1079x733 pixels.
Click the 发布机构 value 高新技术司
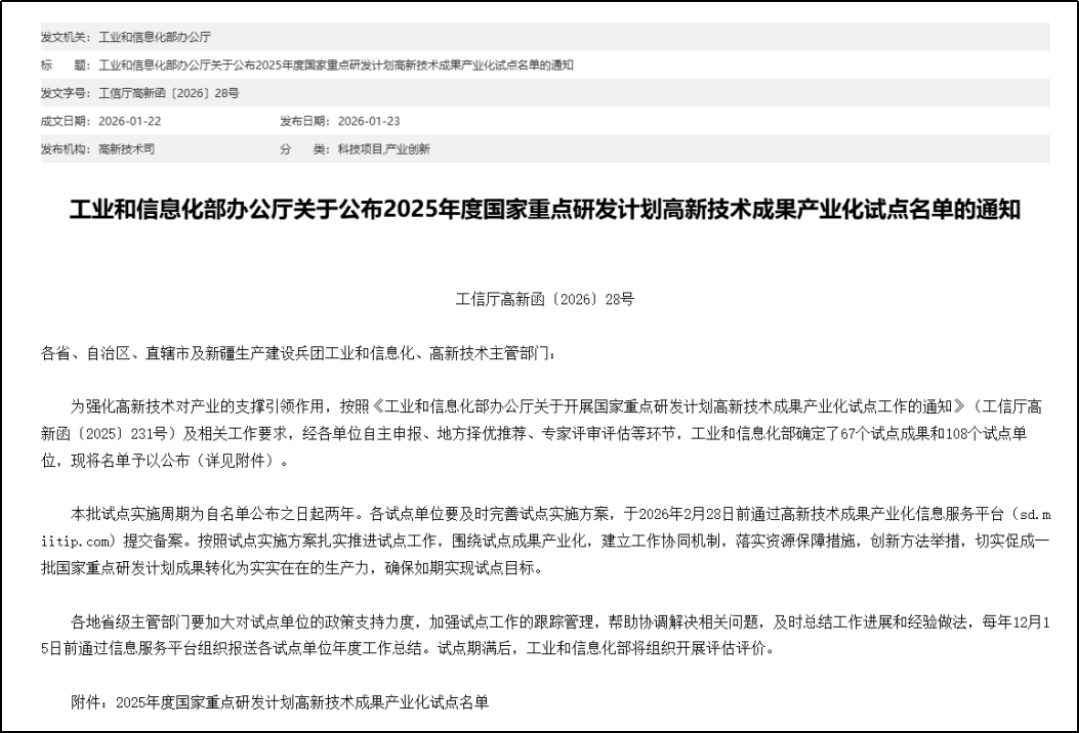(x=127, y=149)
